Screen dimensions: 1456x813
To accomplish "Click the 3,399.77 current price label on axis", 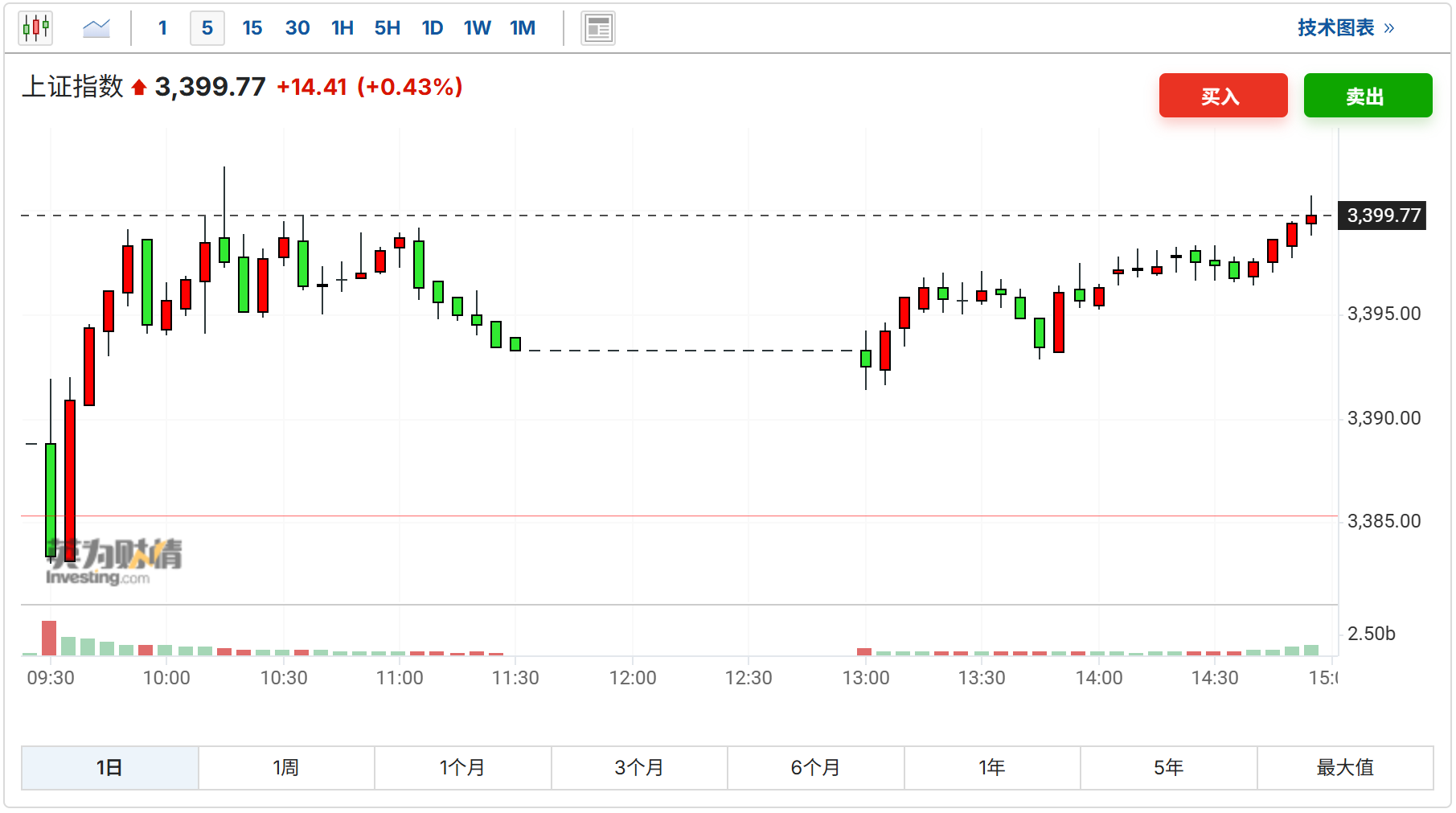I will tap(1383, 216).
